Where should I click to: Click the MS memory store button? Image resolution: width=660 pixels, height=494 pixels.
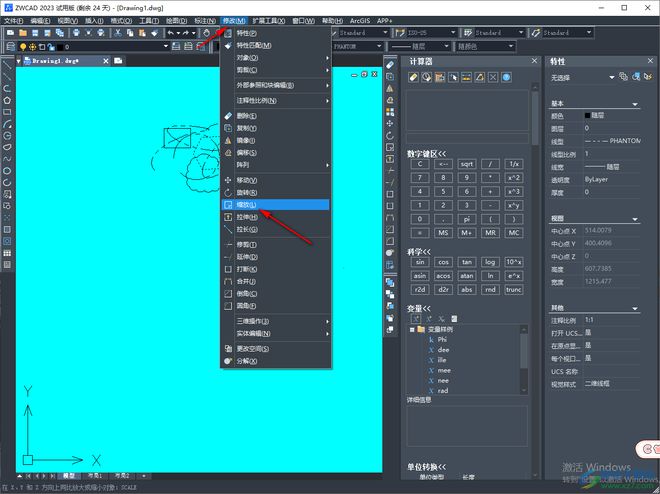(443, 233)
